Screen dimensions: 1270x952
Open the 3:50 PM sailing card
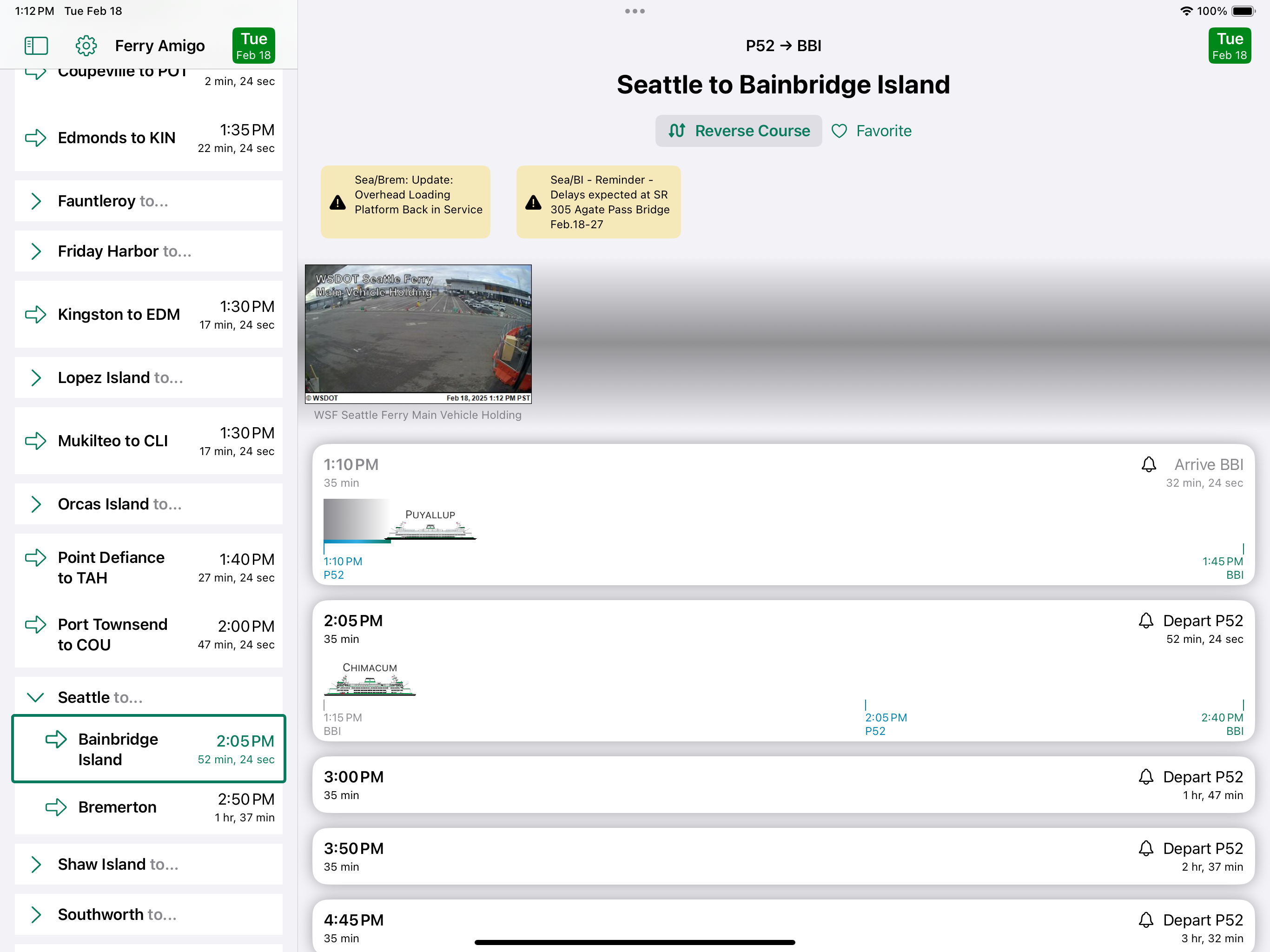point(783,856)
